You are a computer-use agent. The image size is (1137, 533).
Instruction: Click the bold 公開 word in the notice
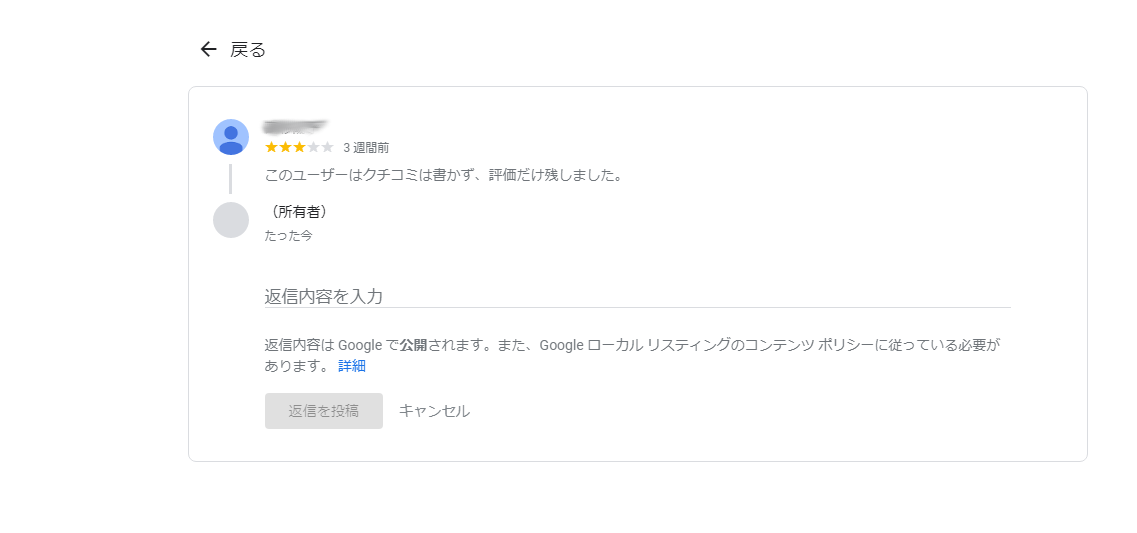(413, 345)
